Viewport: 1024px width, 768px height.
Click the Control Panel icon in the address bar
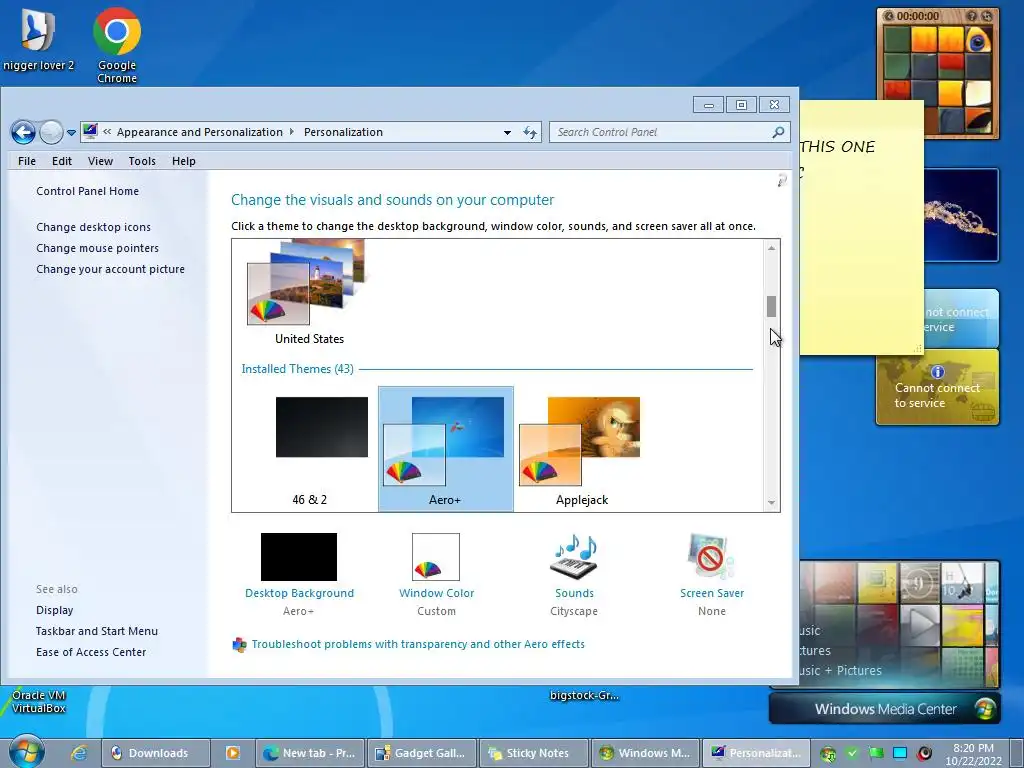[90, 131]
